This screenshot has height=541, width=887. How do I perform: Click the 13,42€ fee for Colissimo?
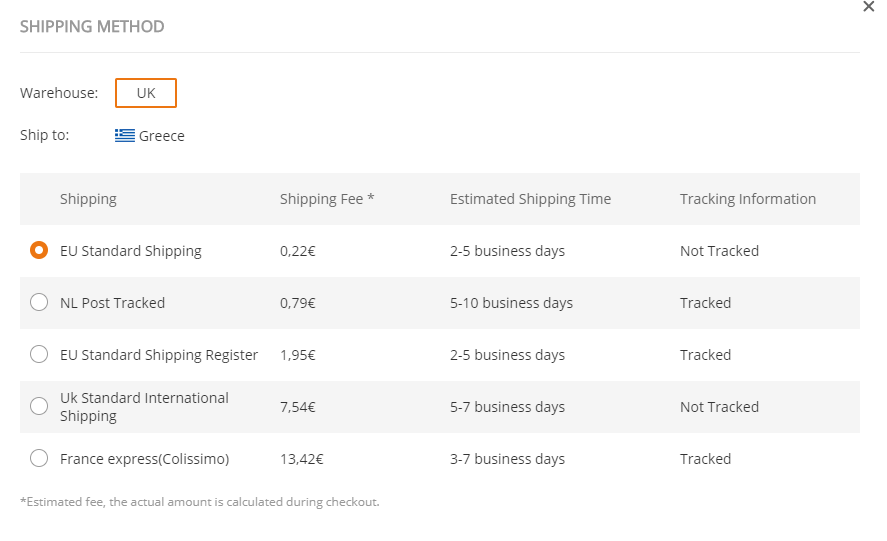tap(302, 459)
